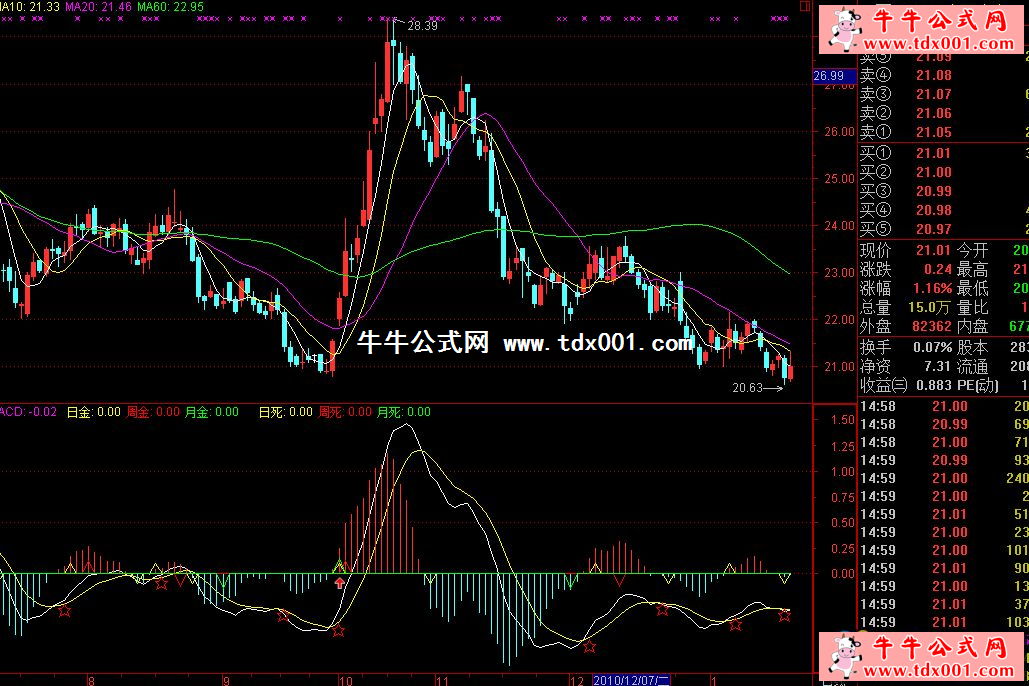Select the MA10: 21.33 indicator label
1029x686 pixels.
pos(30,7)
